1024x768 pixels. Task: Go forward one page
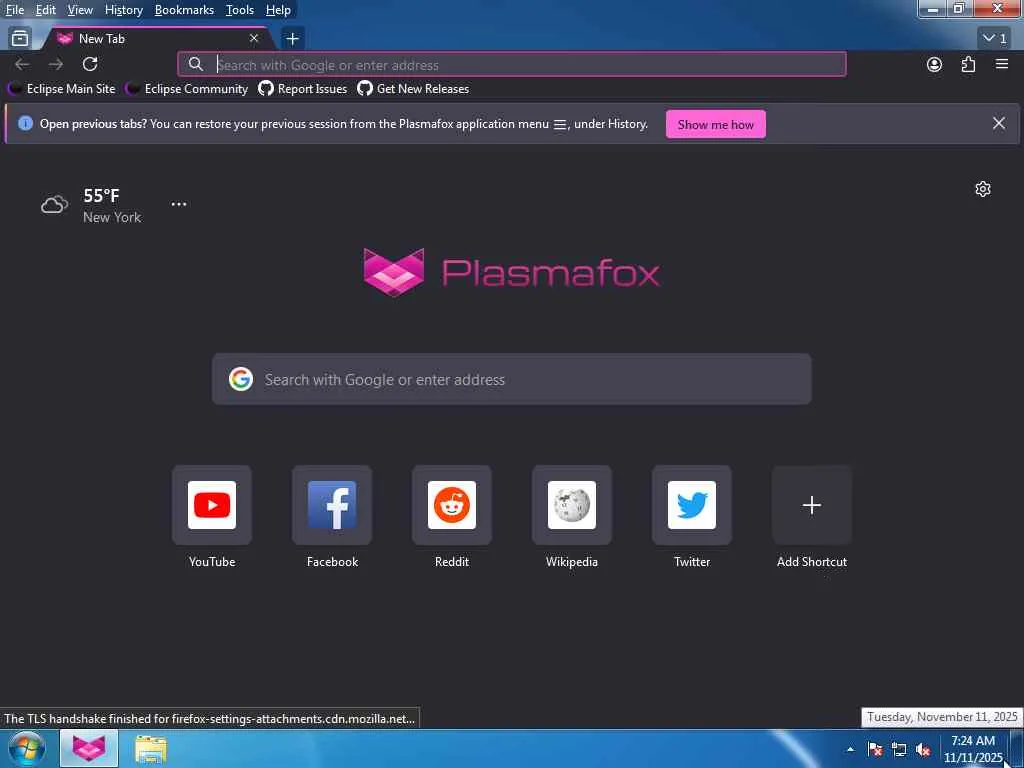coord(56,64)
